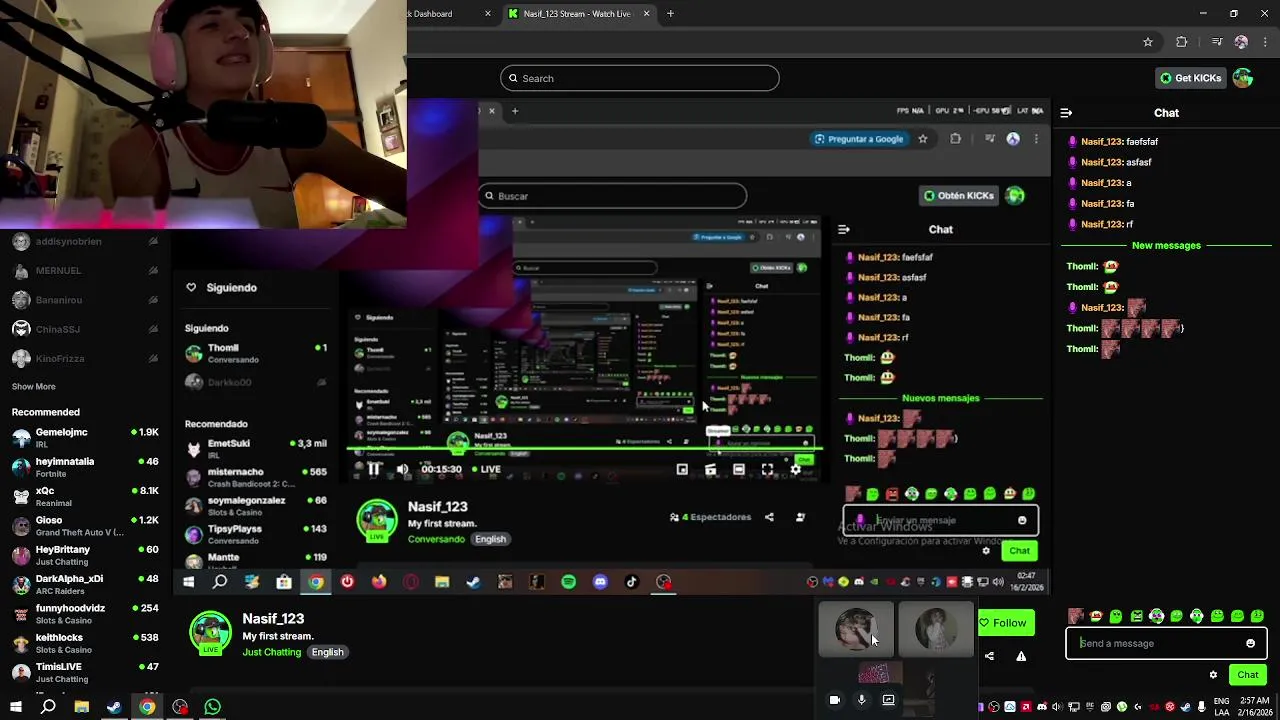The image size is (1280, 720).
Task: Seek on the green stream progress bar
Action: click(x=585, y=449)
